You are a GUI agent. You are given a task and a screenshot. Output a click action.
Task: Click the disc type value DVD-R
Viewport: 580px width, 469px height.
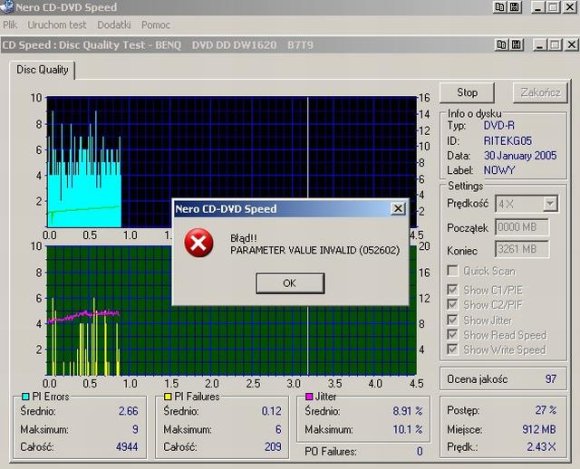coord(499,126)
